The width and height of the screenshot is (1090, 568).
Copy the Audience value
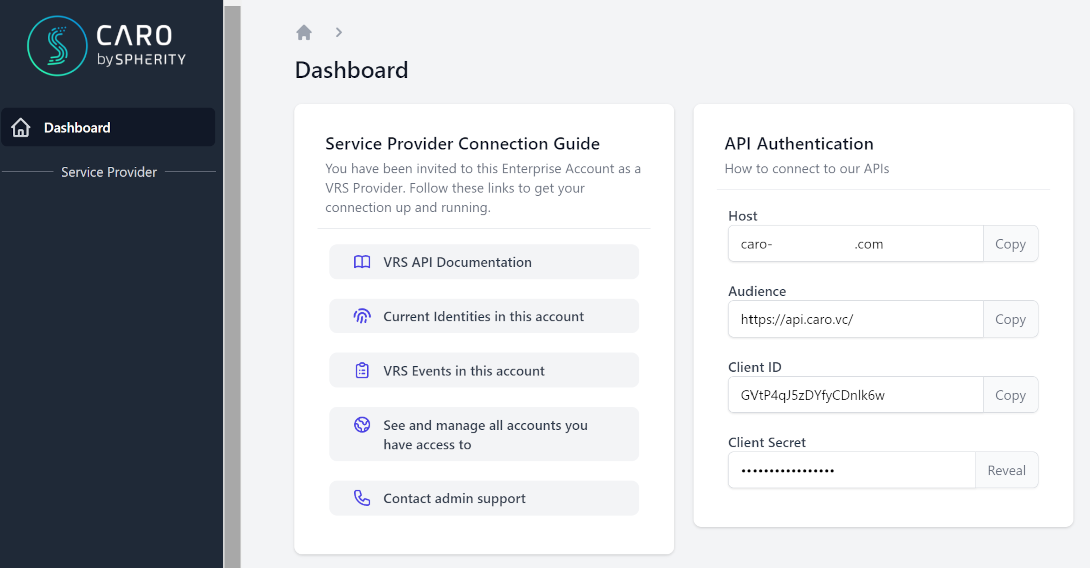[1010, 319]
